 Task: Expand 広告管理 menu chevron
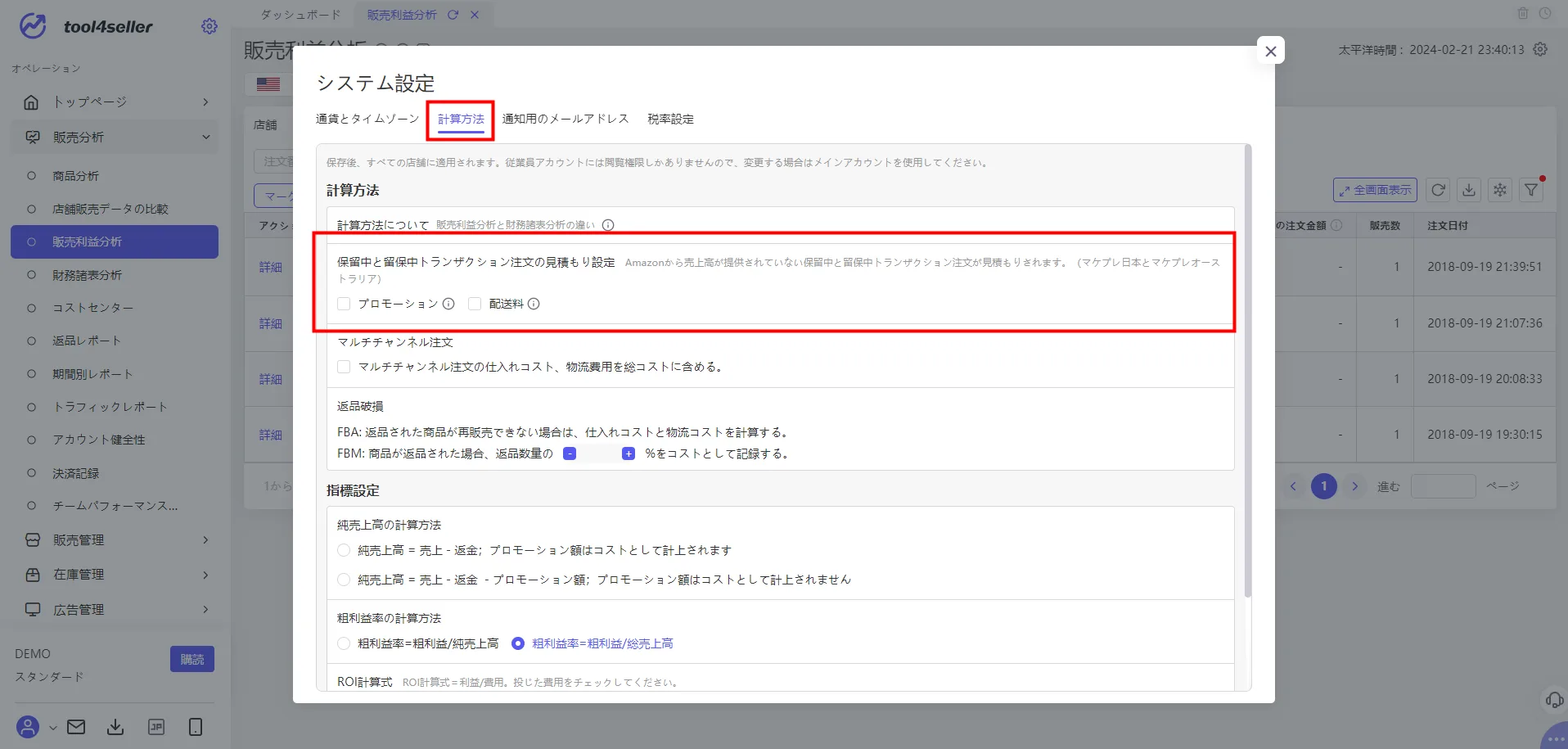click(205, 610)
